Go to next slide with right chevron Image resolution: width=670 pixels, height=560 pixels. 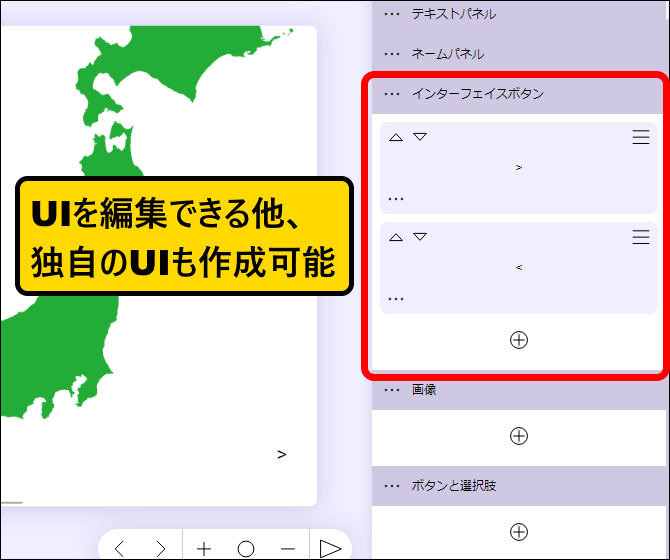[x=161, y=548]
